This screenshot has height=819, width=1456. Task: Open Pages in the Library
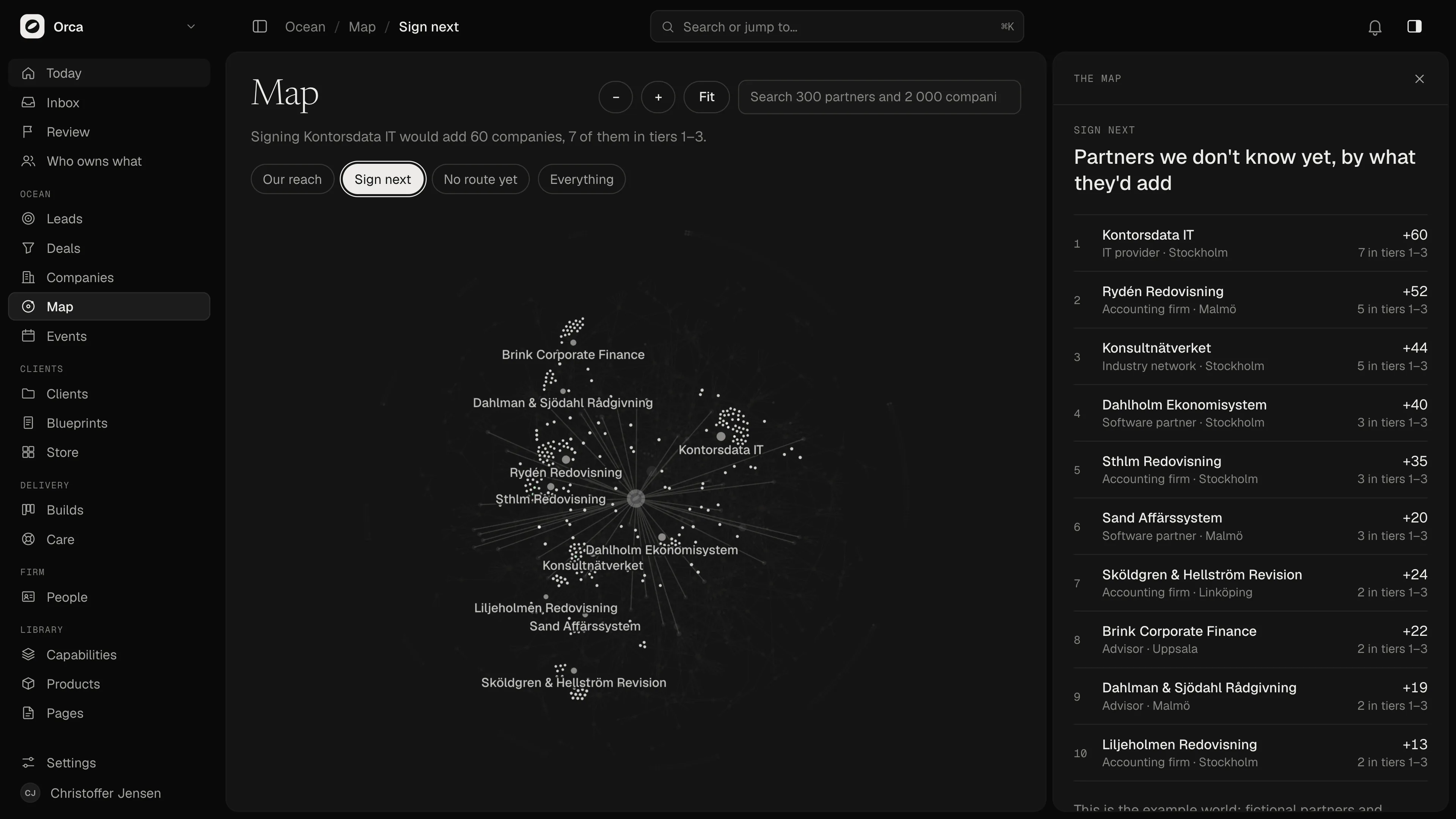pyautogui.click(x=109, y=713)
